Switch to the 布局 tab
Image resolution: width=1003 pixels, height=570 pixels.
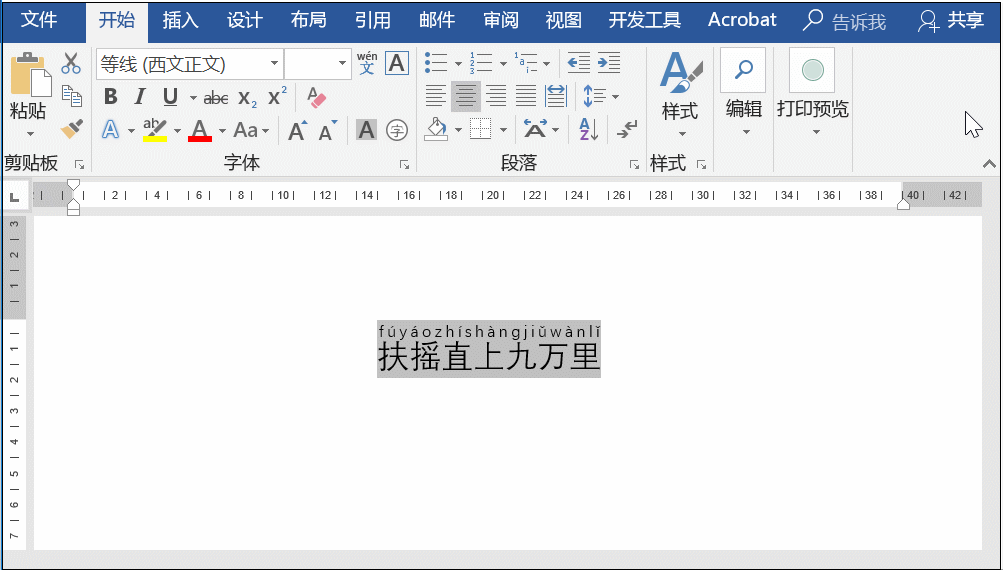(x=309, y=20)
